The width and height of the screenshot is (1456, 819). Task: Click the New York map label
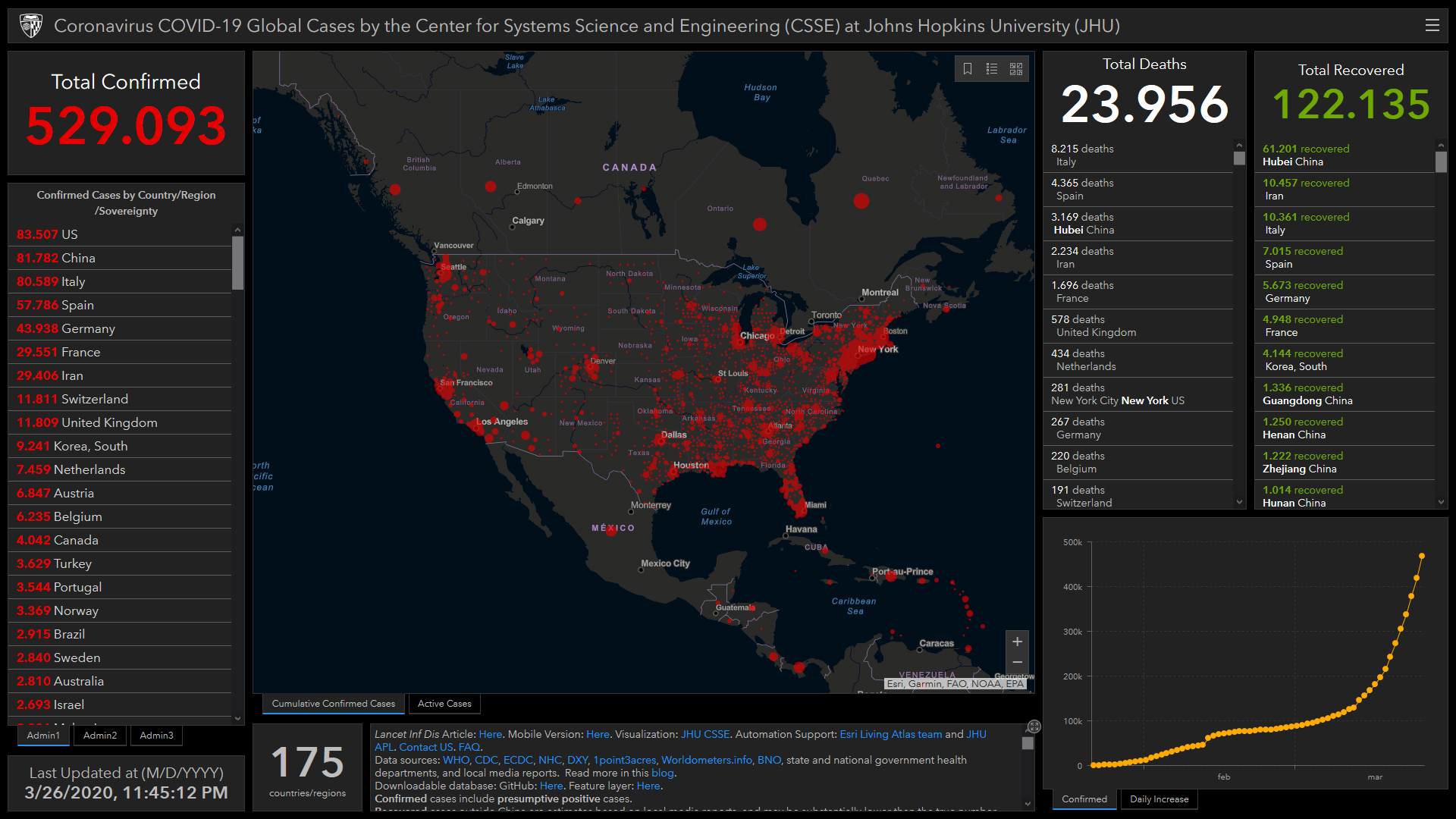click(877, 350)
